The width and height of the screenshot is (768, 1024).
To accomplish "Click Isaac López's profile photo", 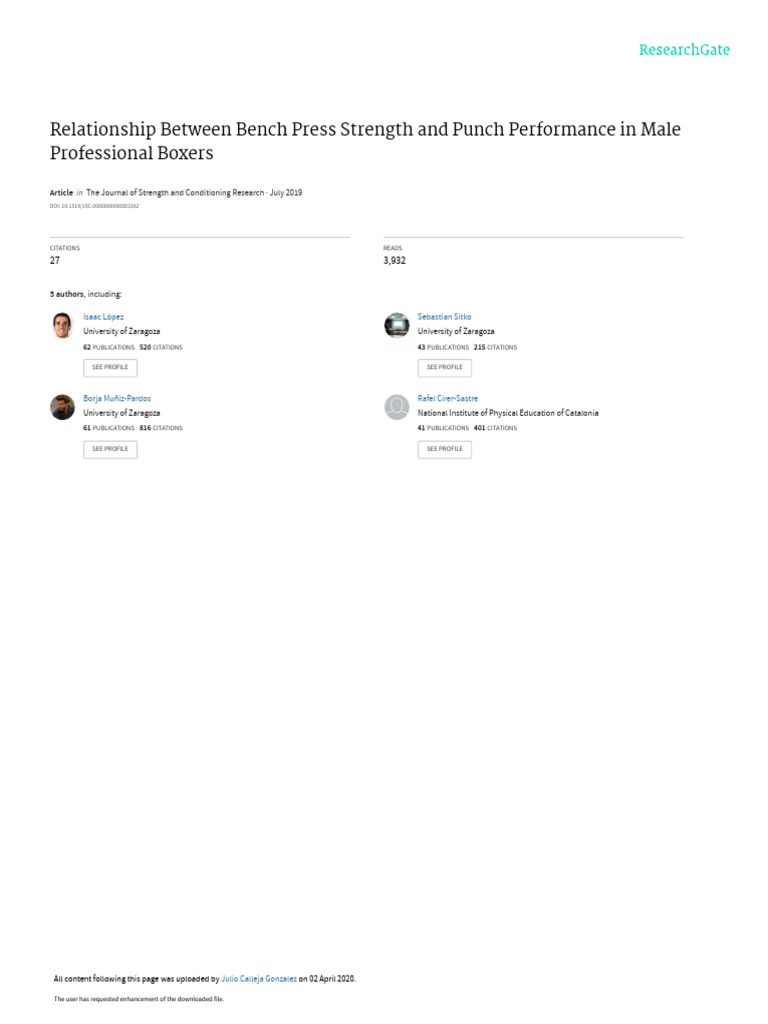I will pos(62,325).
